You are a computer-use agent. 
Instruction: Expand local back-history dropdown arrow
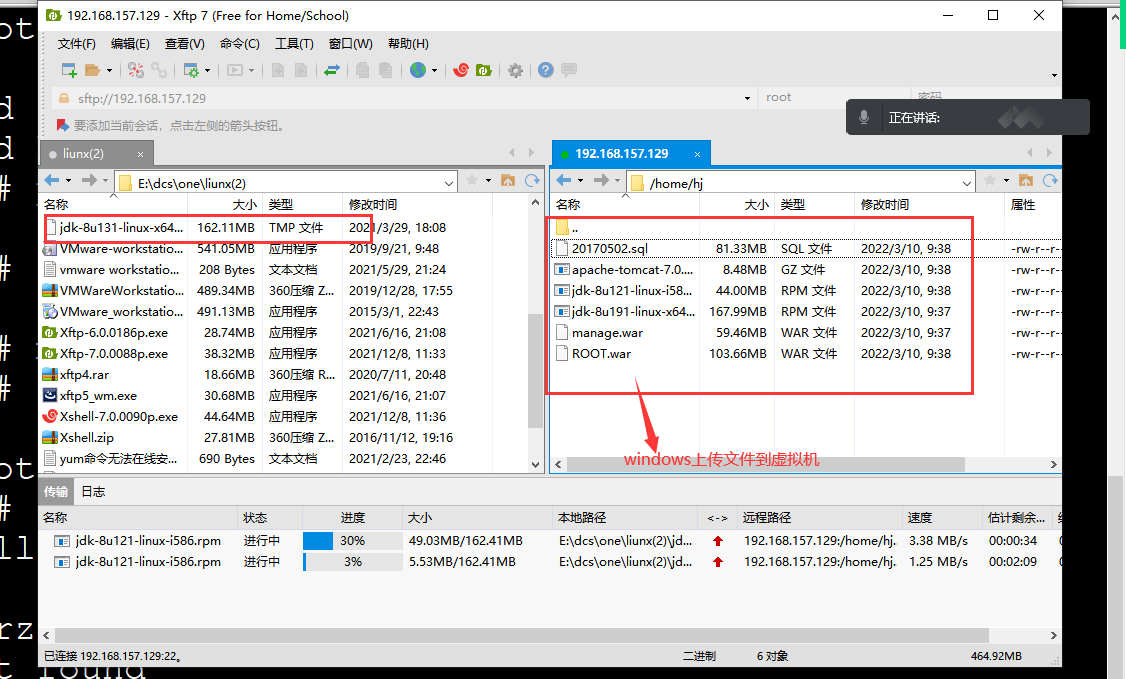(x=68, y=181)
